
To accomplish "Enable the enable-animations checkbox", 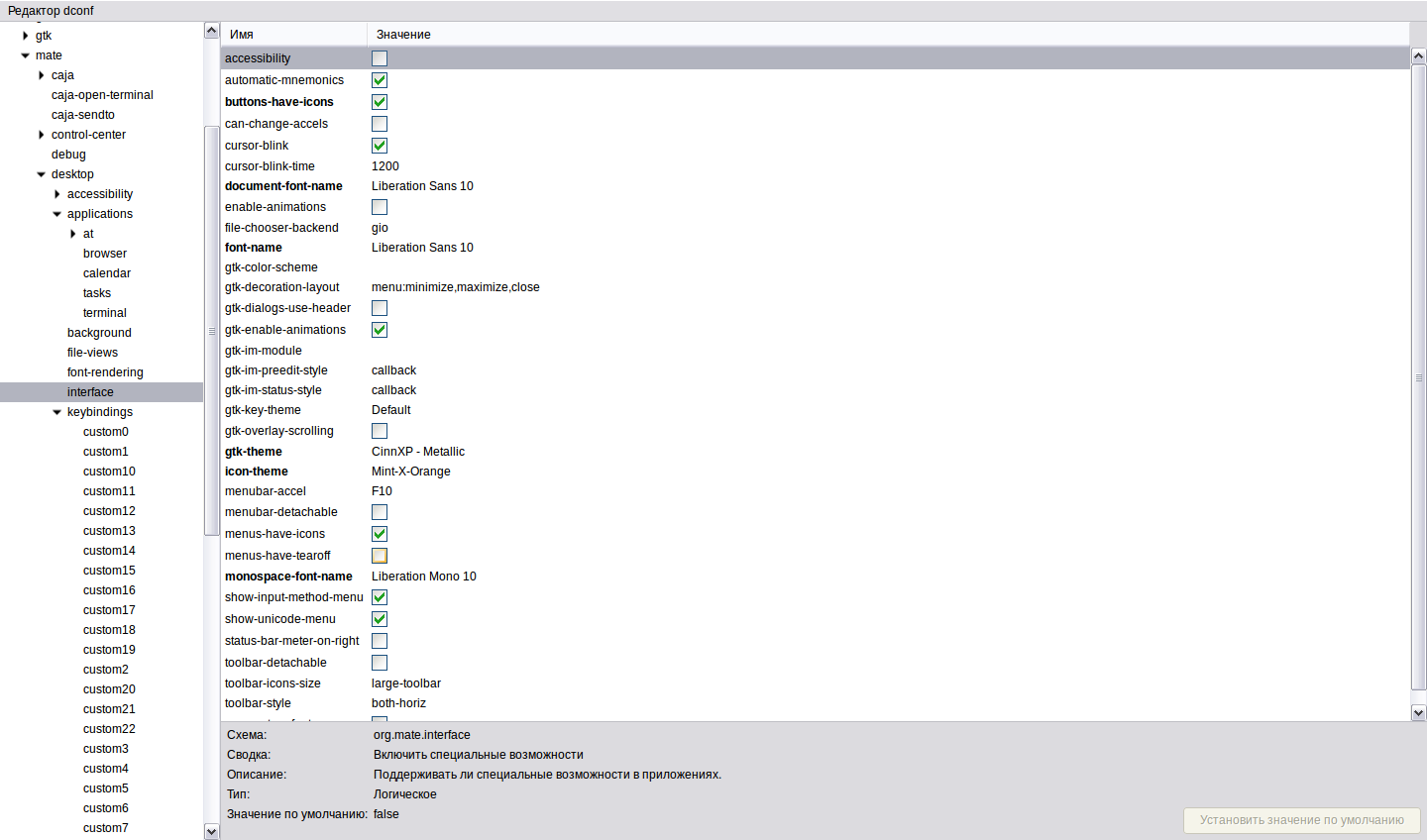I will tap(380, 207).
